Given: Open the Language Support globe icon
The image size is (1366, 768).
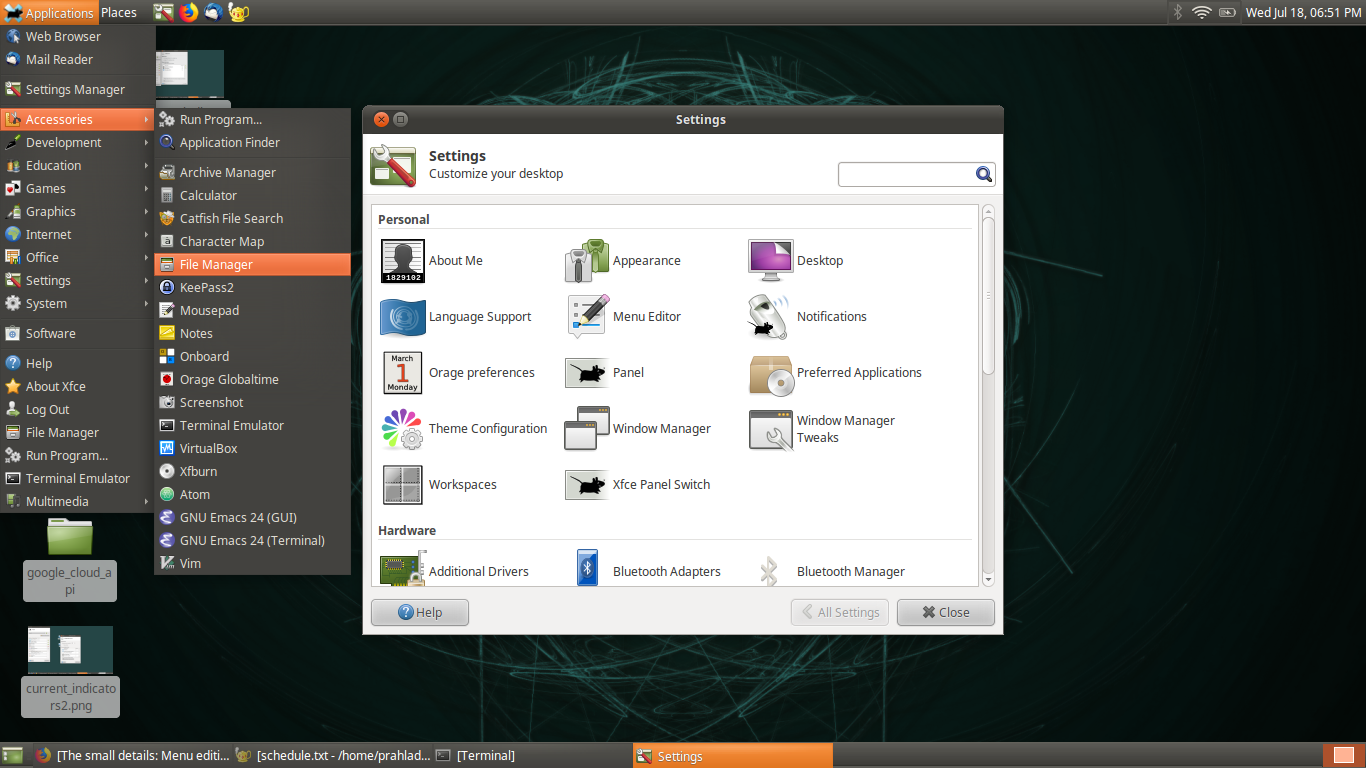Looking at the screenshot, I should 403,317.
